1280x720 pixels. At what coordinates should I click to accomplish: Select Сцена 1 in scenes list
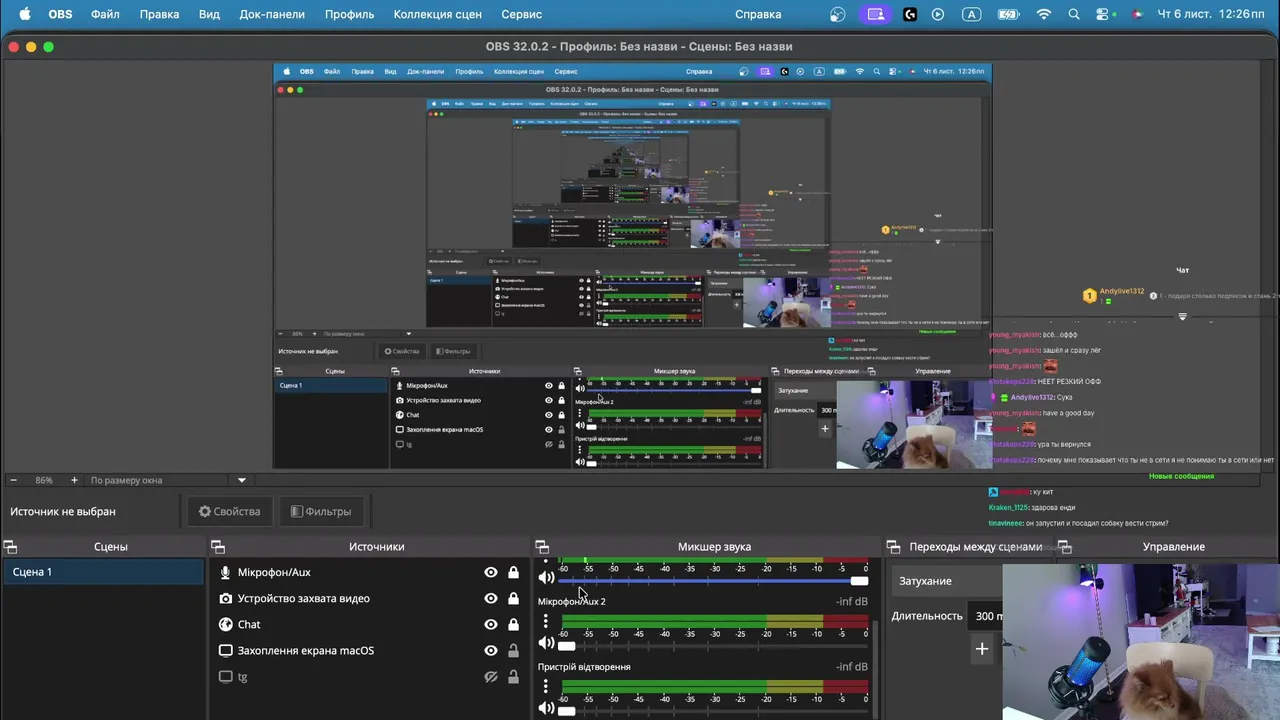coord(103,572)
